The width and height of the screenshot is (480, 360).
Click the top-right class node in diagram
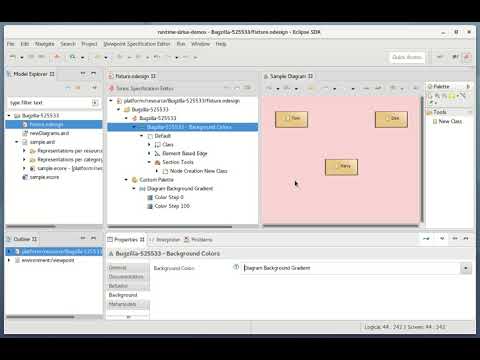tap(391, 119)
